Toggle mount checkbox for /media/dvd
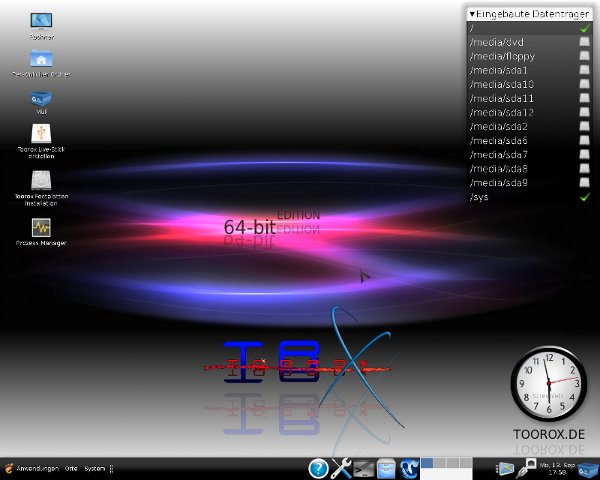This screenshot has height=480, width=600. pyautogui.click(x=584, y=42)
